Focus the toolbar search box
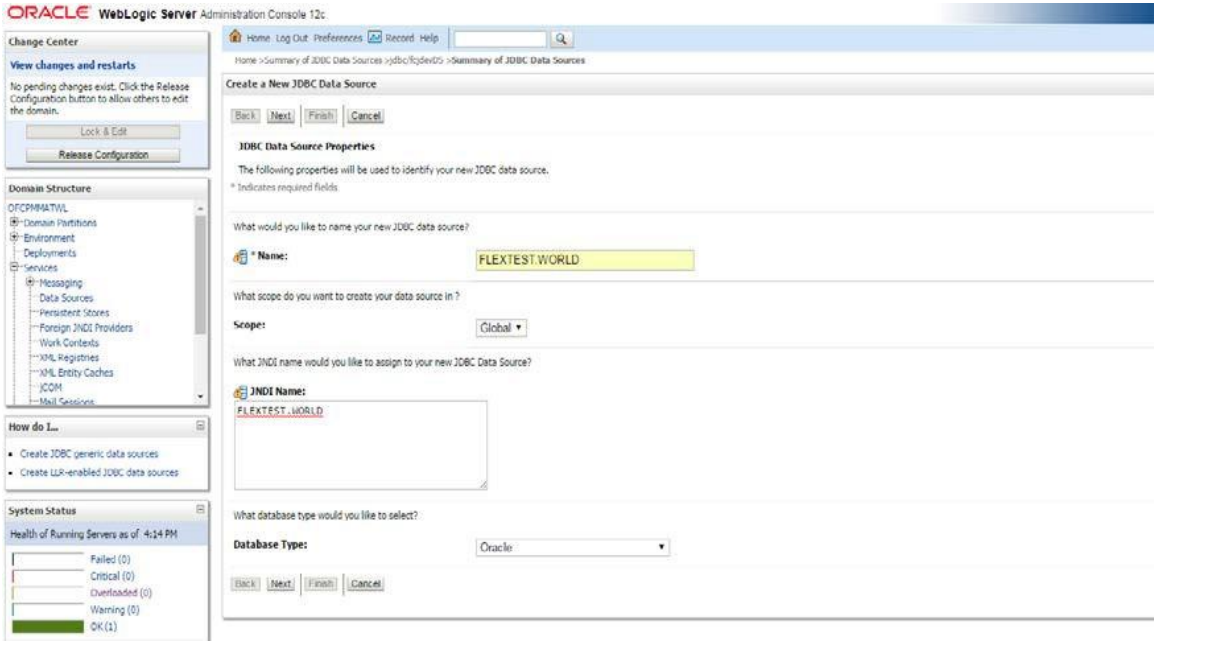1222x655 pixels. tap(501, 39)
